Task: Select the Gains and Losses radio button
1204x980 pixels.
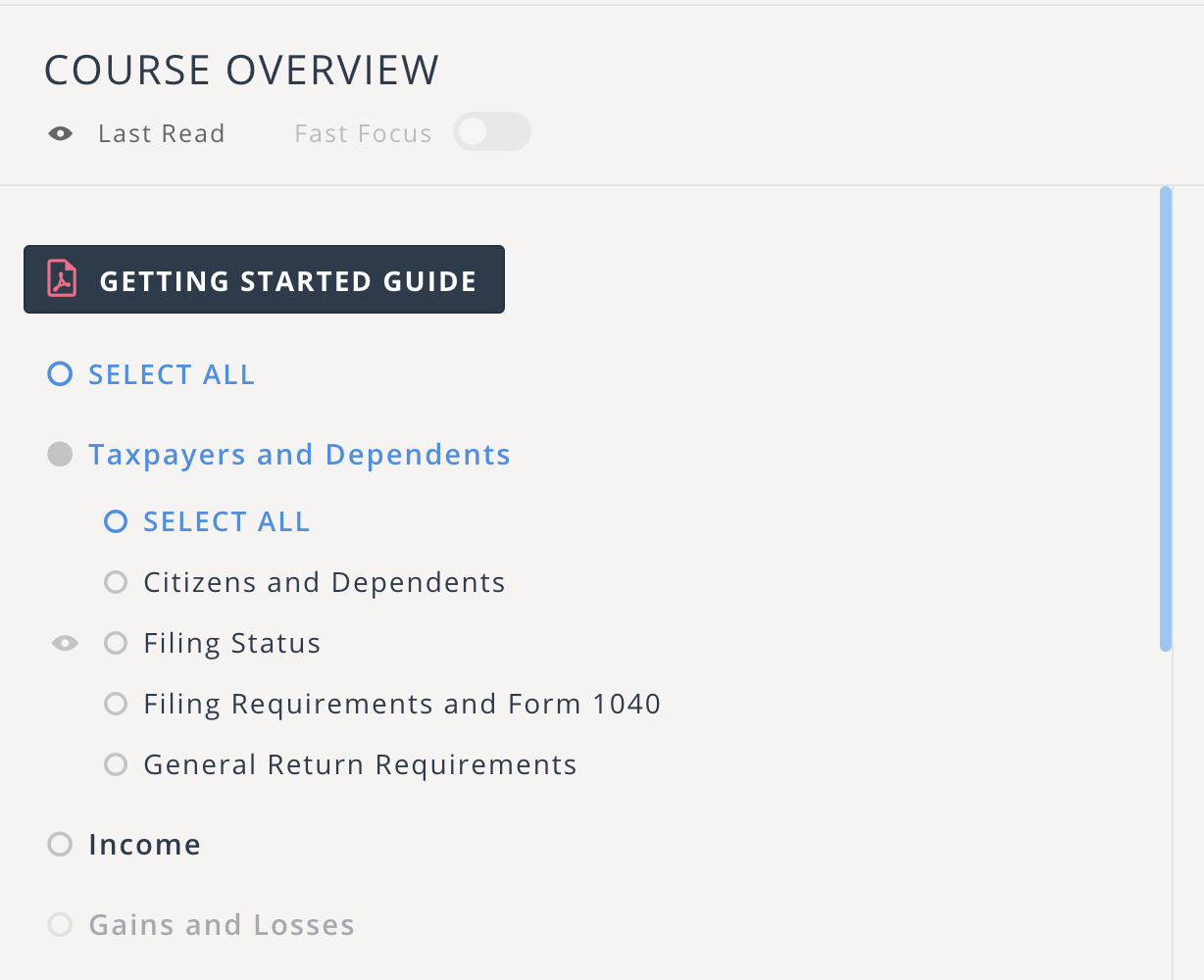Action: (59, 924)
